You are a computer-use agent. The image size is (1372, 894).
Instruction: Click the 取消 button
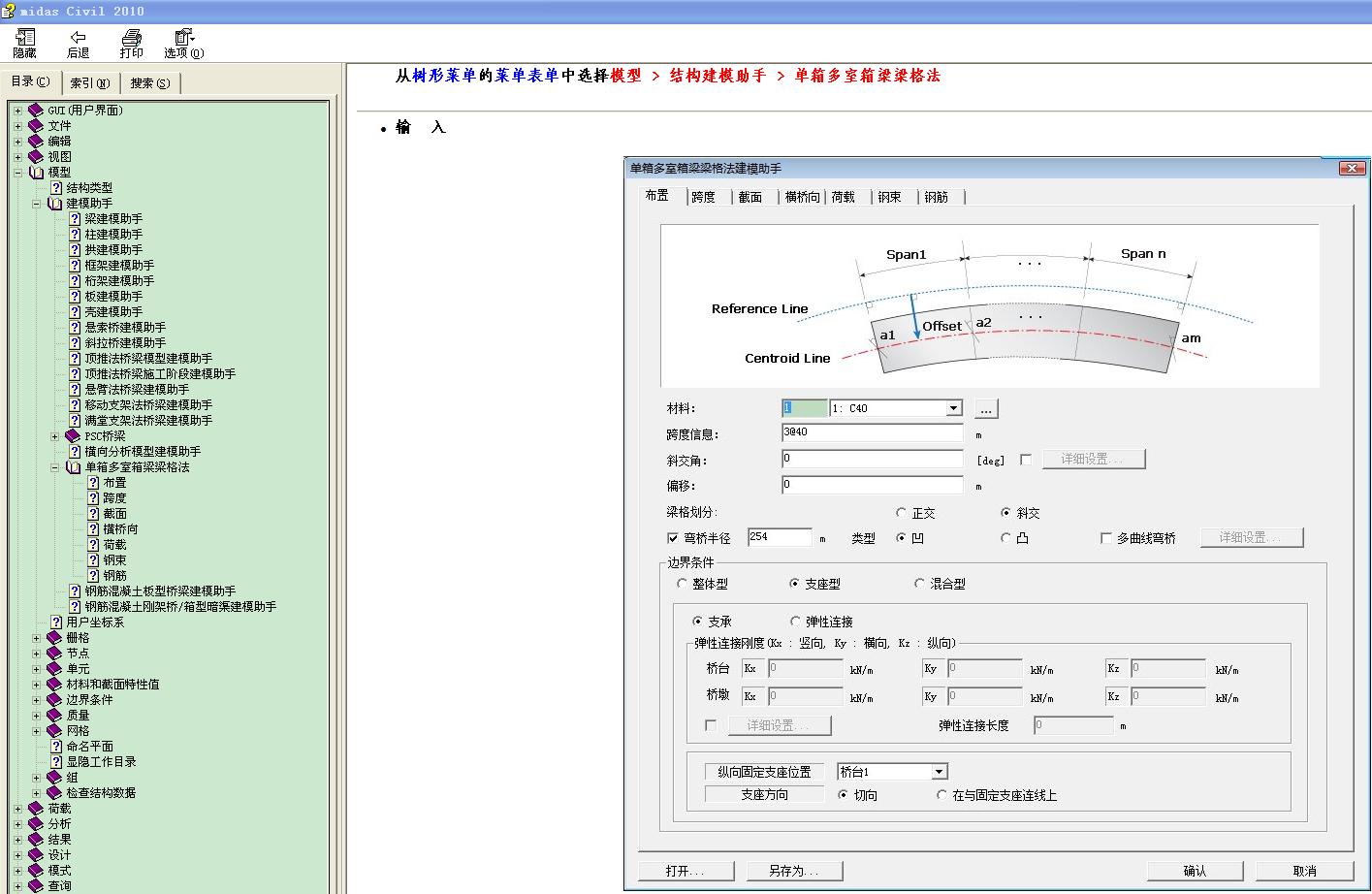1304,871
